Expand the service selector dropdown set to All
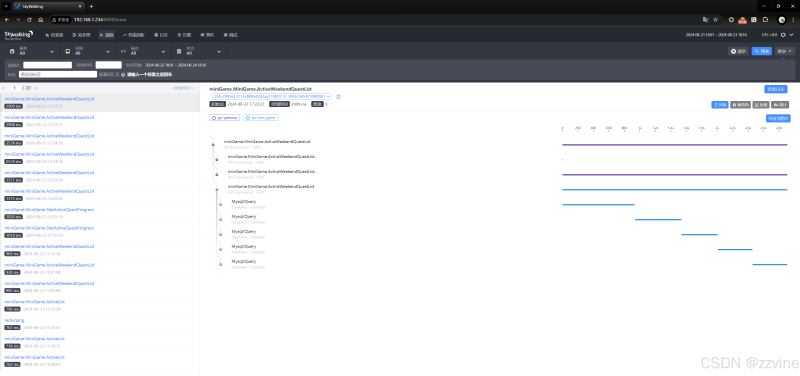Viewport: 800px width, 376px height. tap(32, 52)
